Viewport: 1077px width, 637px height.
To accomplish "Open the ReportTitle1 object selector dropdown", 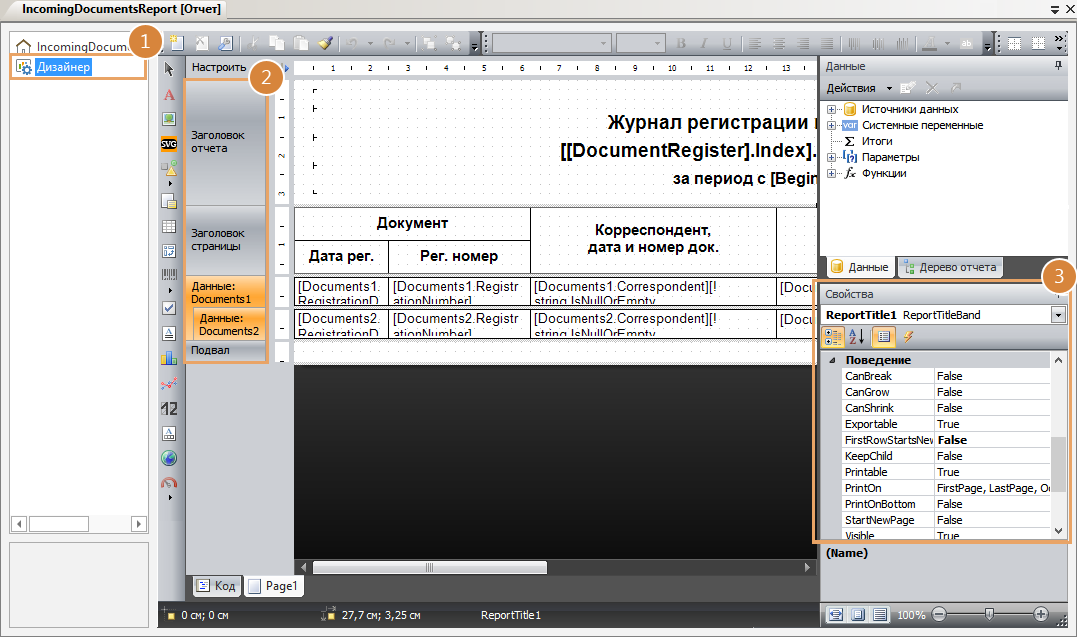I will click(1058, 315).
